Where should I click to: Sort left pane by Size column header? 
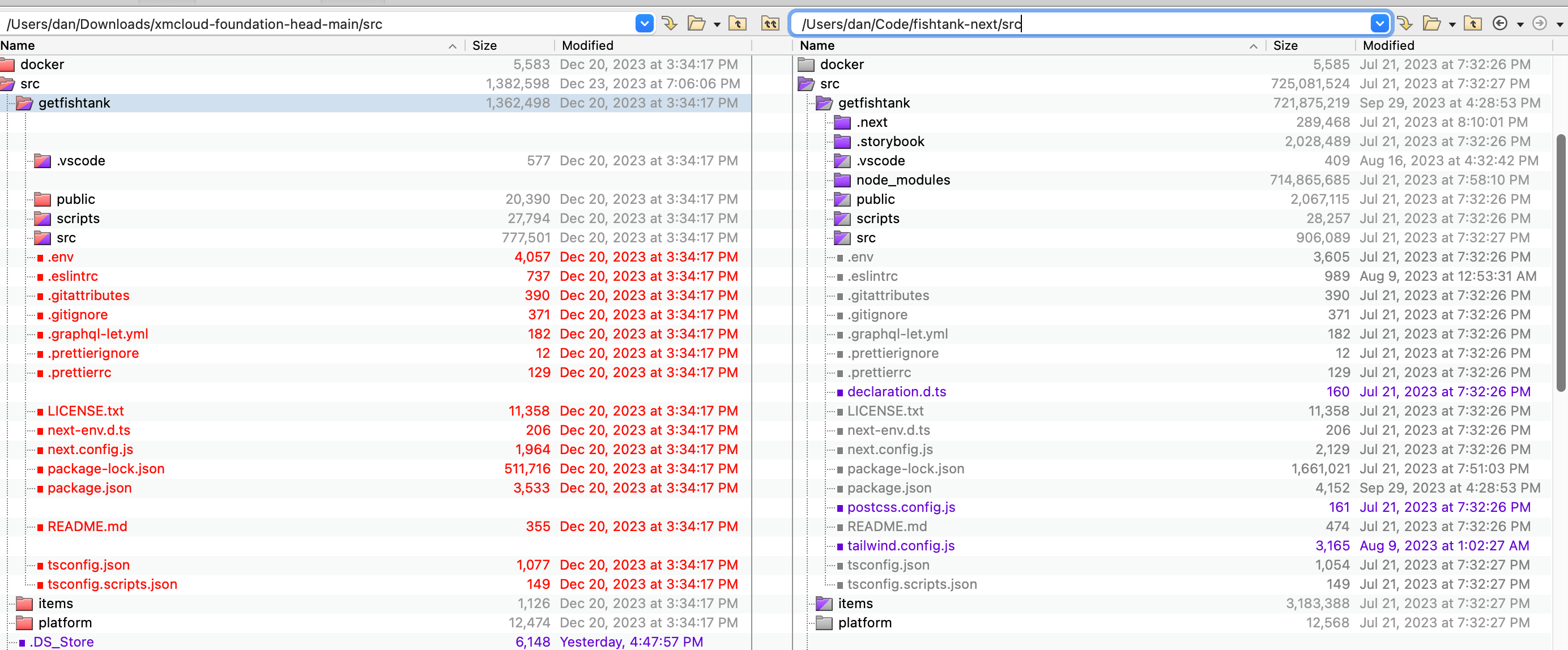pyautogui.click(x=510, y=46)
